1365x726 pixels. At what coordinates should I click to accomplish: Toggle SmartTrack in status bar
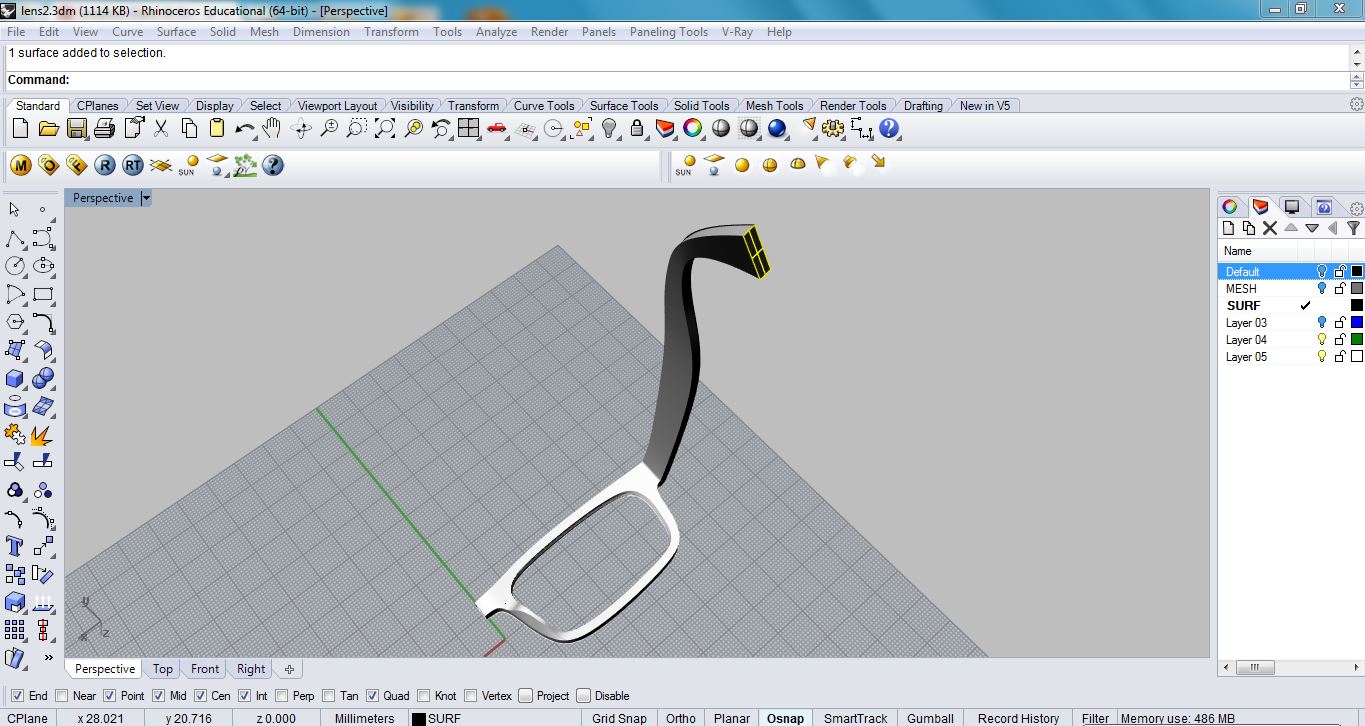[855, 718]
